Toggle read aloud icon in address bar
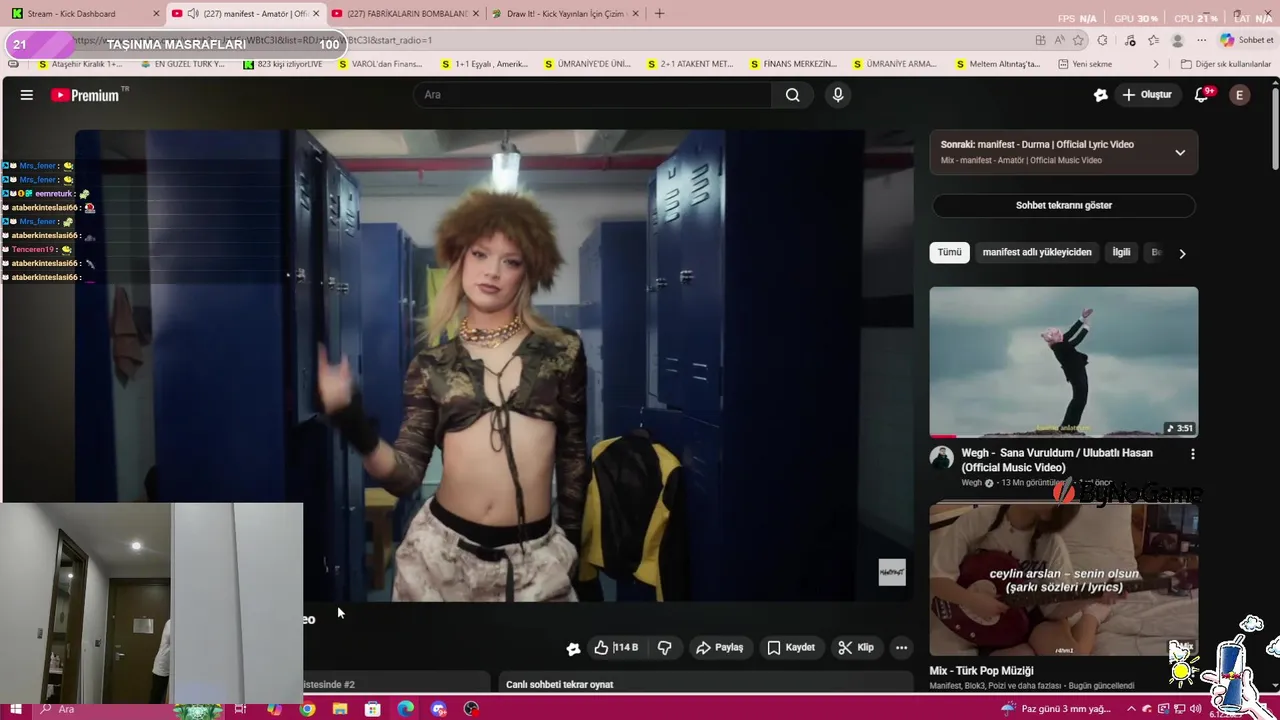Viewport: 1280px width, 720px height. click(x=1059, y=40)
